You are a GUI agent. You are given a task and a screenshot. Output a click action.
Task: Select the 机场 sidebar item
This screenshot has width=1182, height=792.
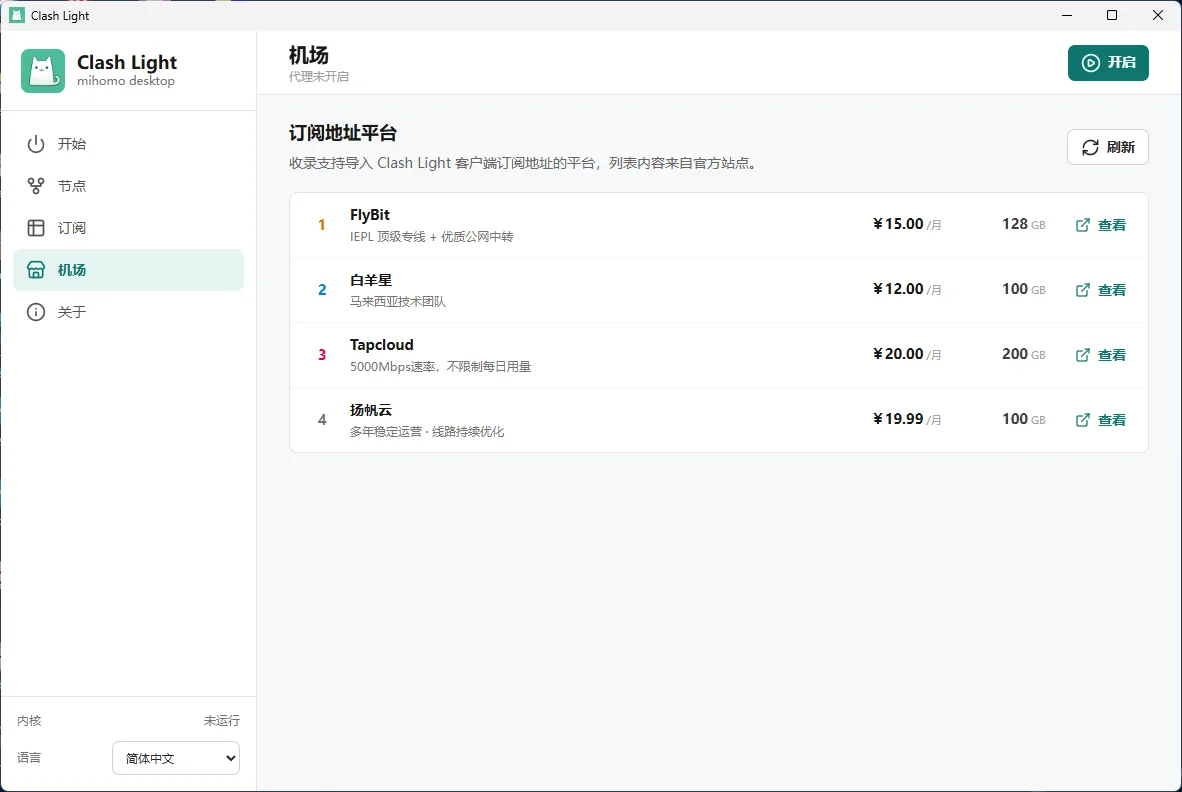tap(128, 270)
